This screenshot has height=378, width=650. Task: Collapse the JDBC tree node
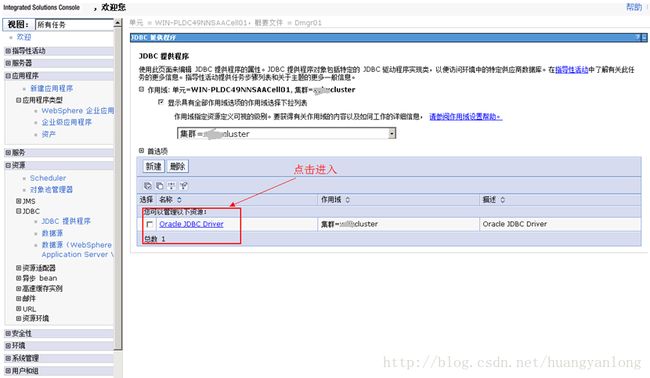[x=19, y=211]
